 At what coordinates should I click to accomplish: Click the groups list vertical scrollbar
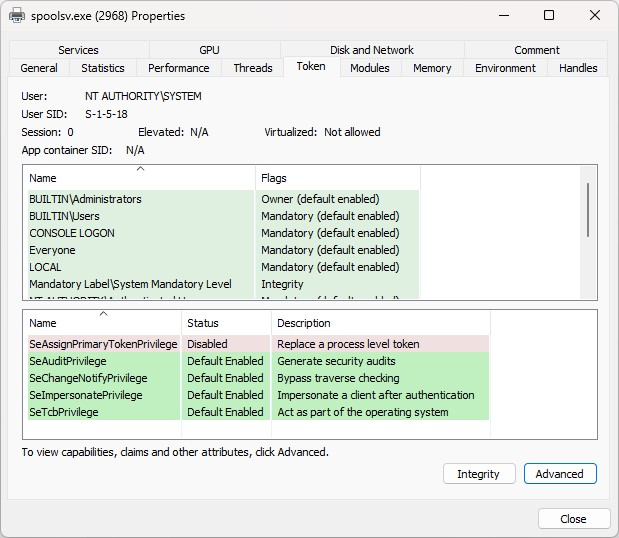[x=589, y=208]
